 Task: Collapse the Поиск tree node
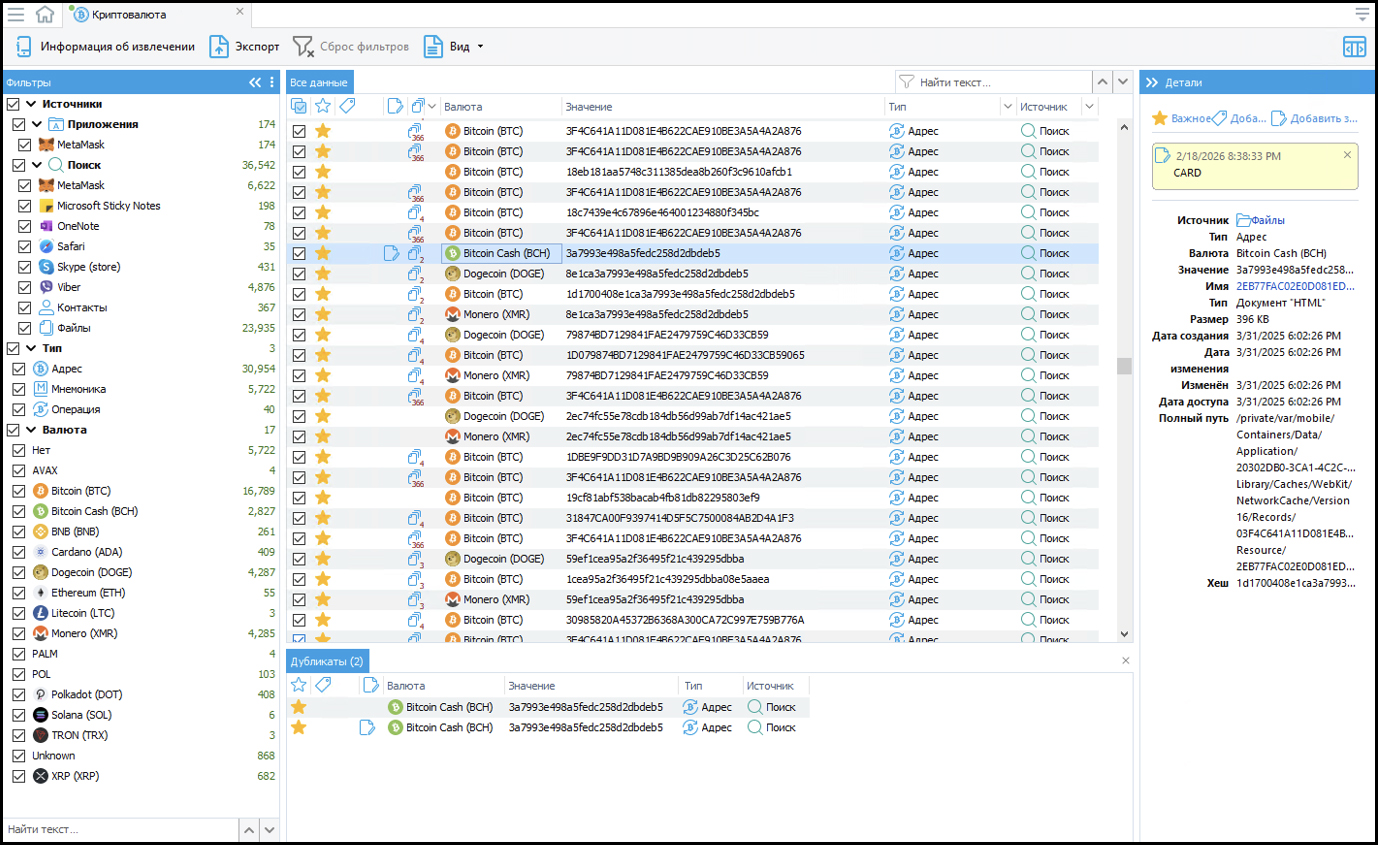point(37,165)
